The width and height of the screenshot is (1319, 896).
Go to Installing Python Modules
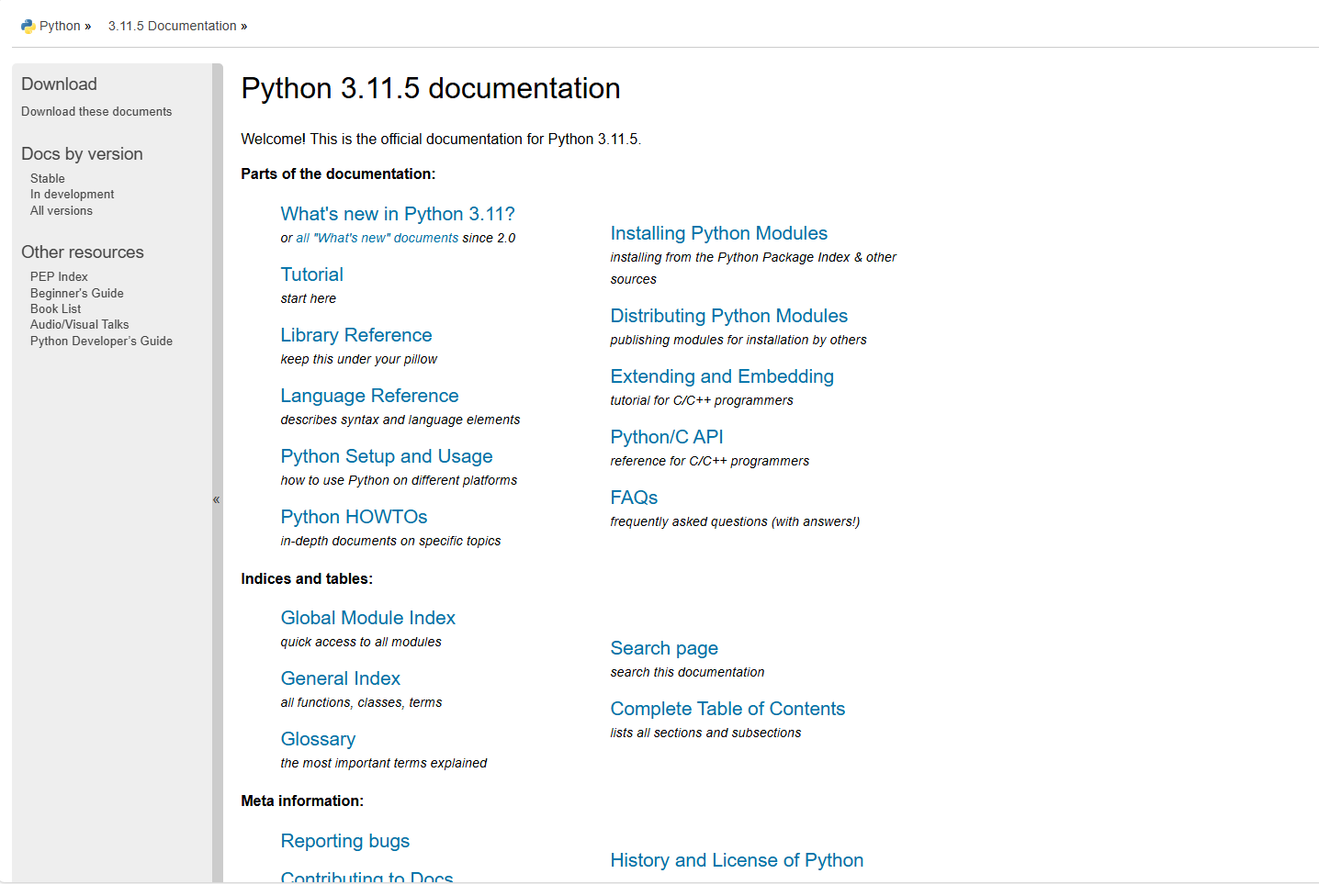(718, 233)
